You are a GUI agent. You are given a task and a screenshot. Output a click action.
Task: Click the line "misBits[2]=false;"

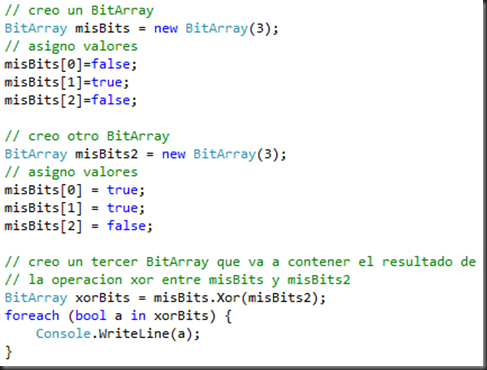71,100
